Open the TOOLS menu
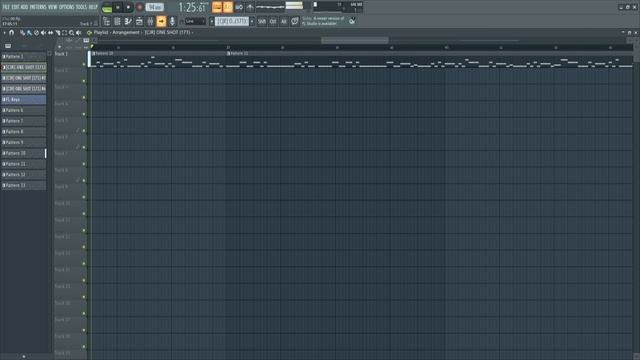The height and width of the screenshot is (360, 640). click(81, 7)
